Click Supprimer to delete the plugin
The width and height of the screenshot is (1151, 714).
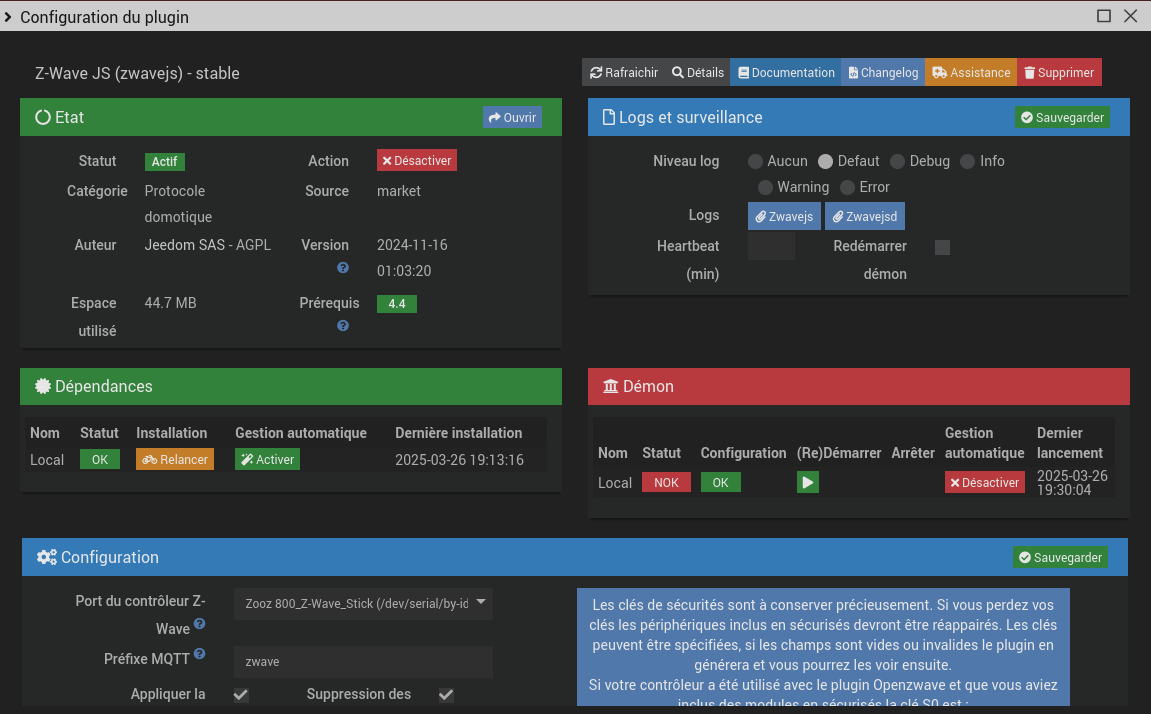pyautogui.click(x=1059, y=73)
